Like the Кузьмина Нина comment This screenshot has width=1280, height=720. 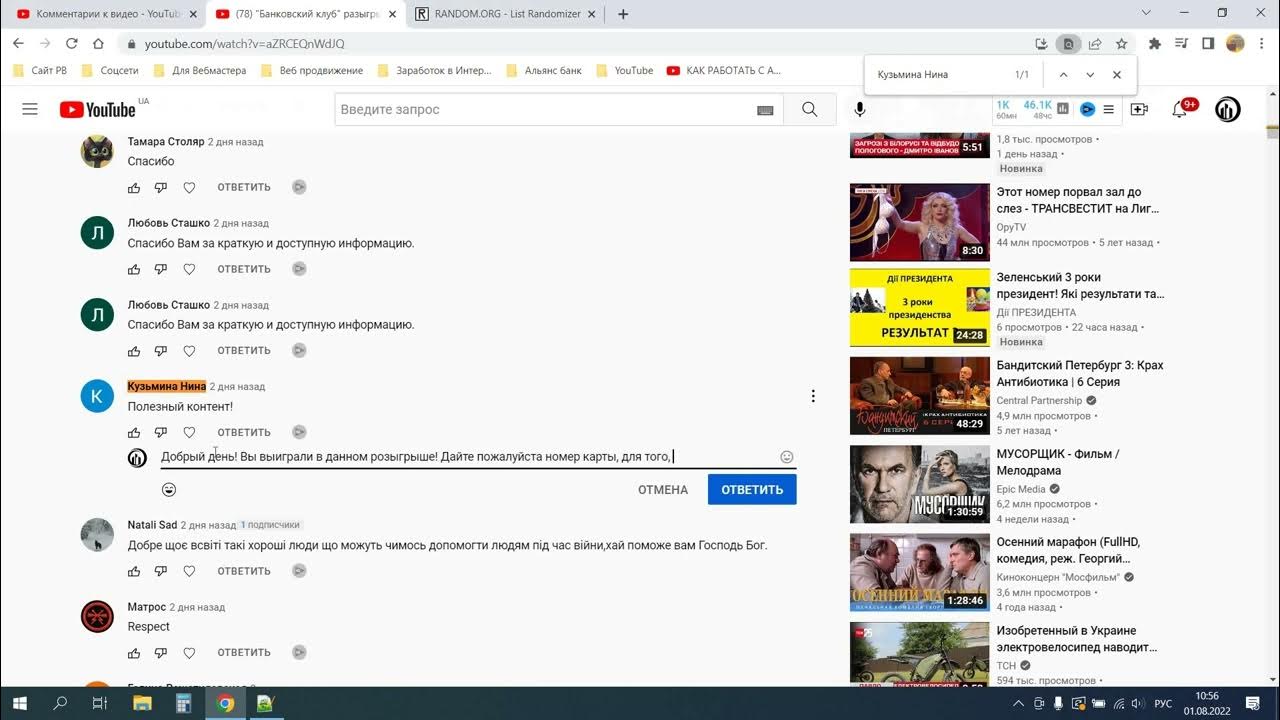pyautogui.click(x=134, y=432)
